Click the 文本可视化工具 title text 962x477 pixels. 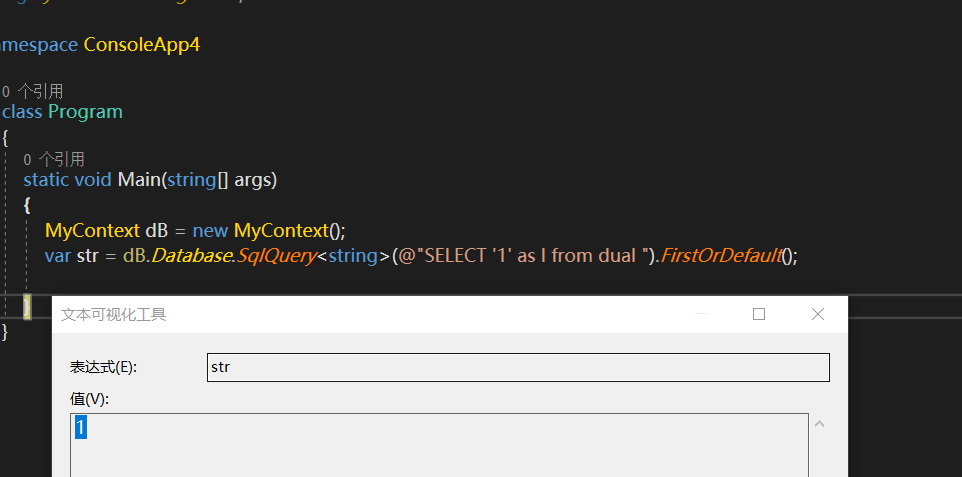point(114,315)
